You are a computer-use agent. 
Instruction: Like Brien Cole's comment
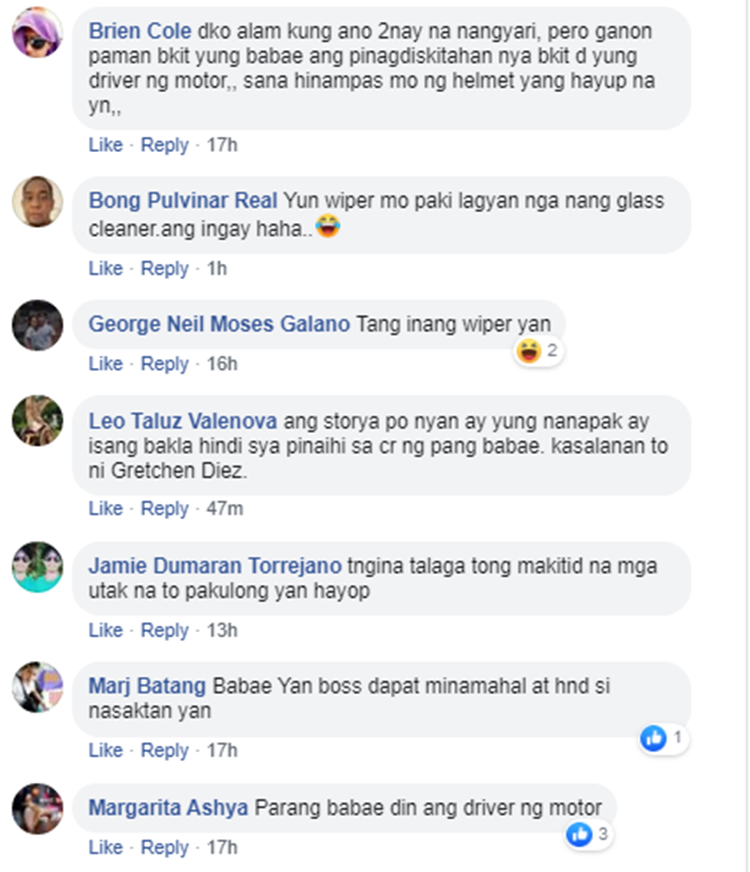[x=106, y=145]
